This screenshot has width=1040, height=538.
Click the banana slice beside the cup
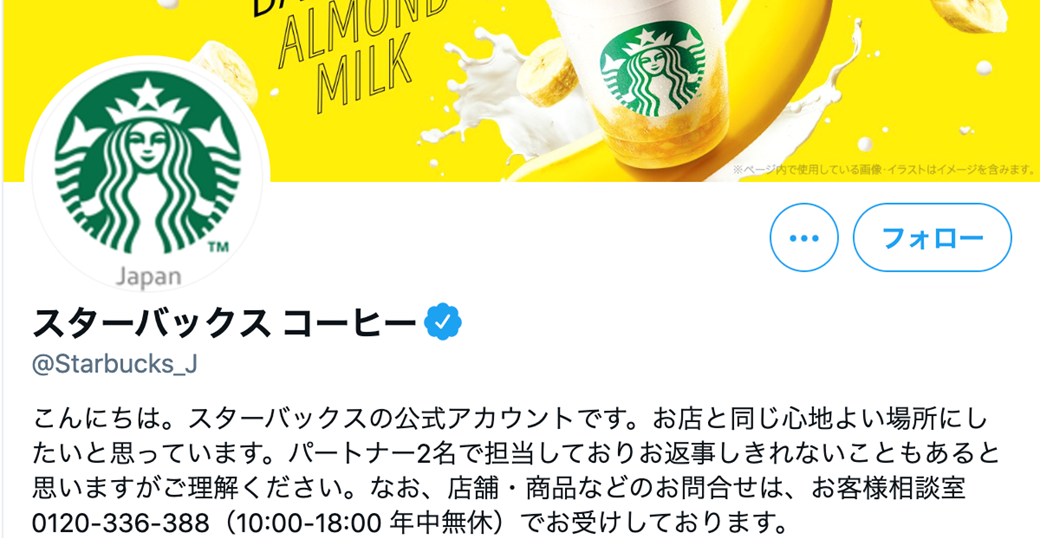(548, 73)
